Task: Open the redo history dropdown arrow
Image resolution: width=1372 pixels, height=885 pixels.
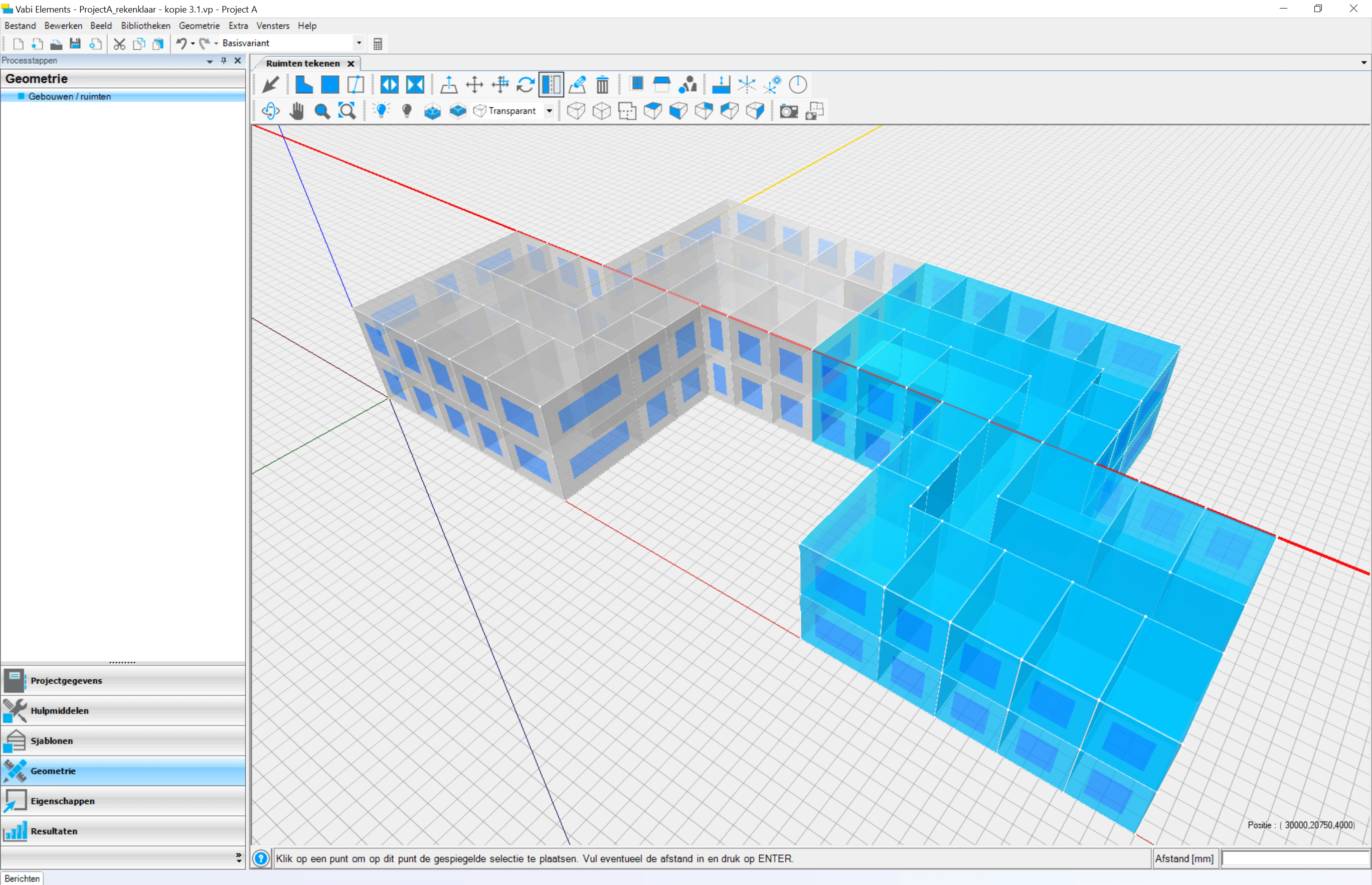Action: tap(216, 44)
